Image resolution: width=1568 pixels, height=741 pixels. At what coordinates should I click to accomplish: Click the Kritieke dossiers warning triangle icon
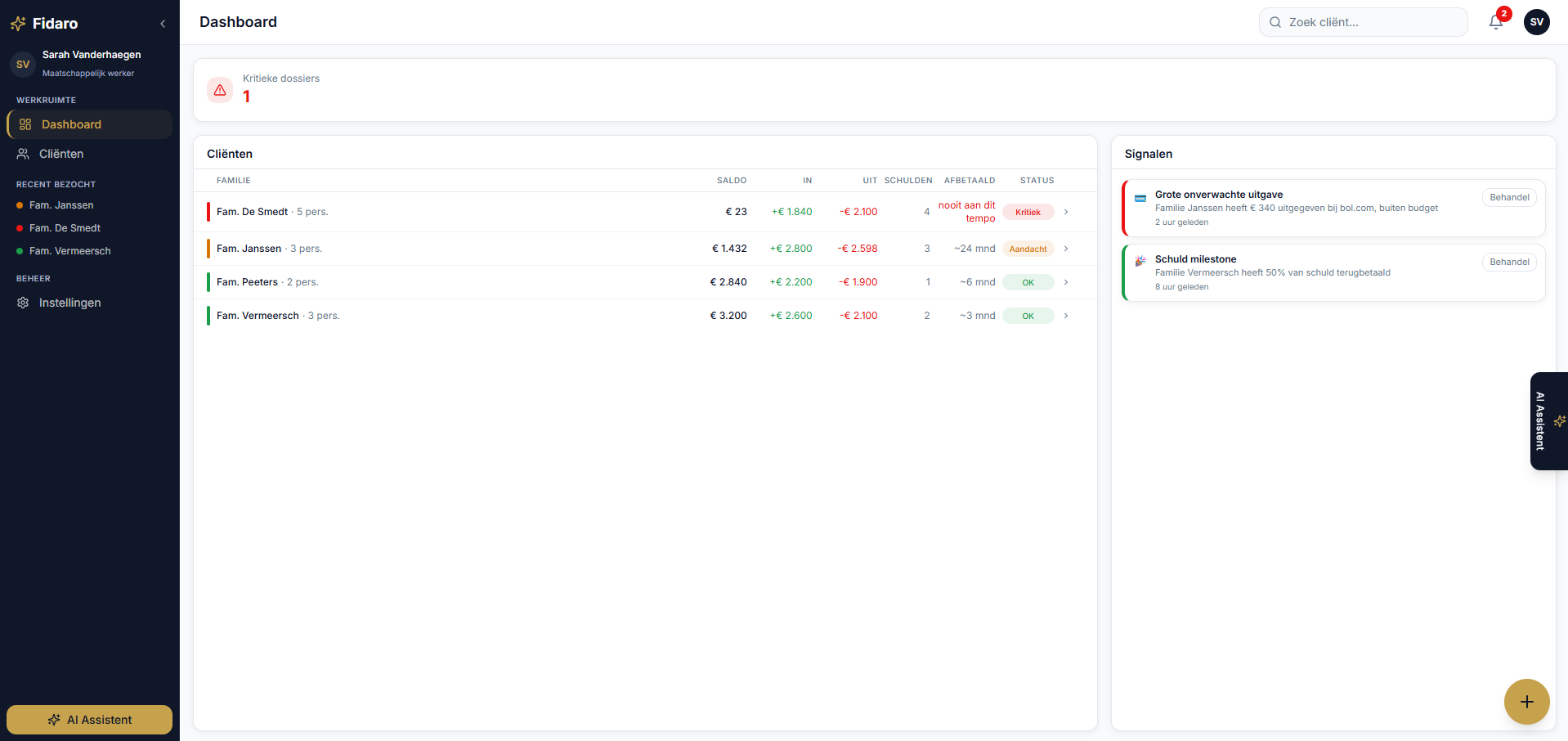[x=219, y=90]
